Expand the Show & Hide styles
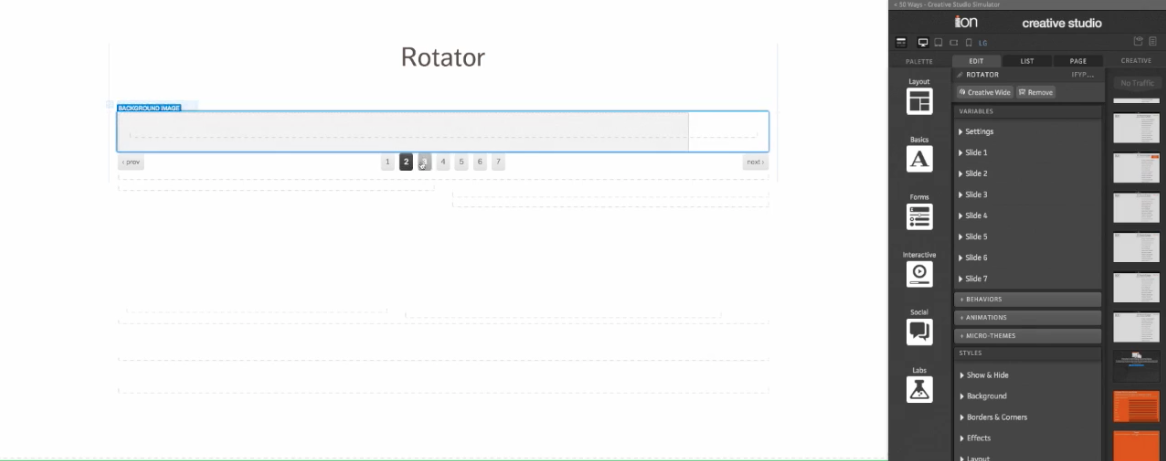The height and width of the screenshot is (461, 1166). click(987, 375)
